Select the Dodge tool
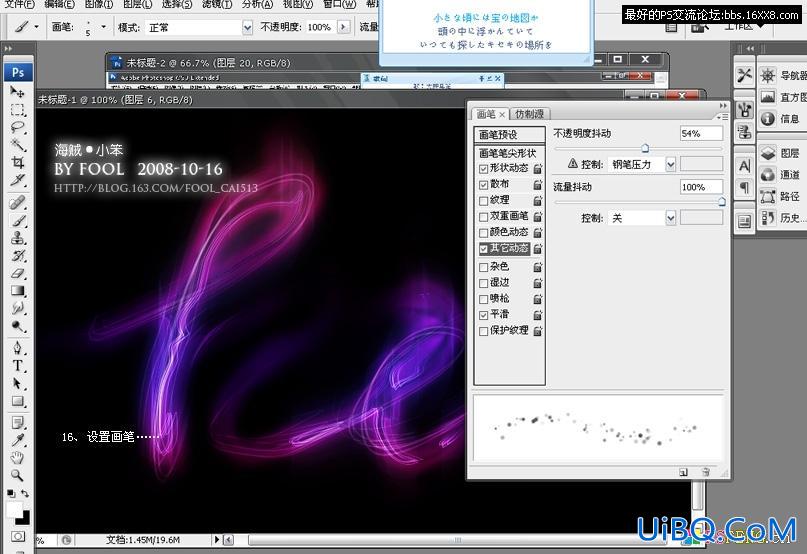This screenshot has height=554, width=807. [x=17, y=326]
